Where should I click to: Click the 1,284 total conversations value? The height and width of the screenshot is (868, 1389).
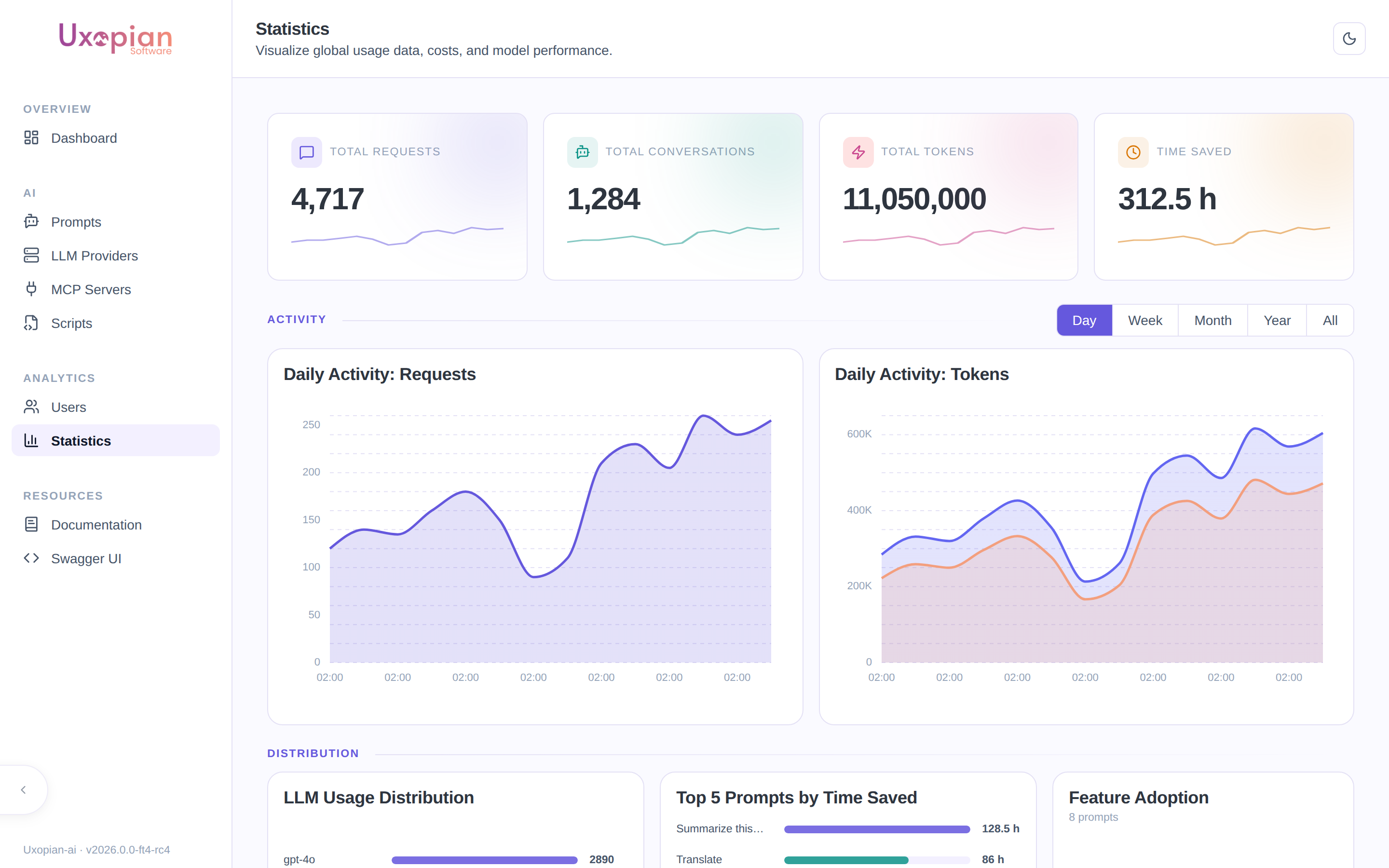coord(603,199)
